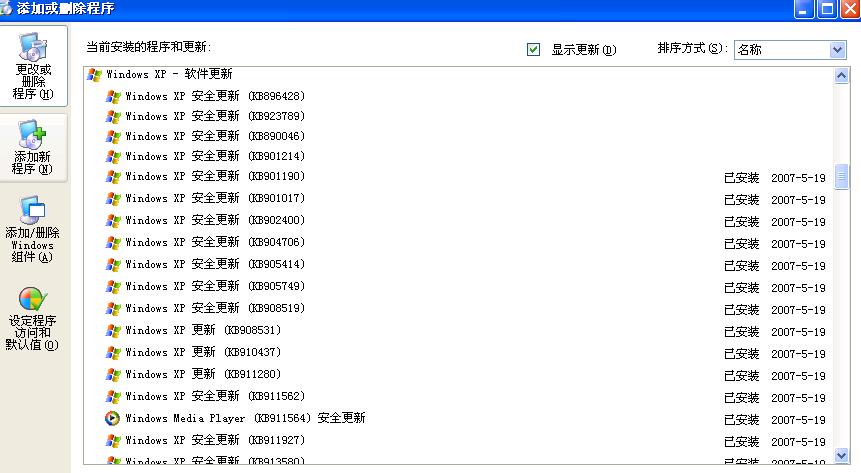The width and height of the screenshot is (861, 473).
Task: Select Windows XP 更新 (KB911280) entry
Action: coord(203,374)
